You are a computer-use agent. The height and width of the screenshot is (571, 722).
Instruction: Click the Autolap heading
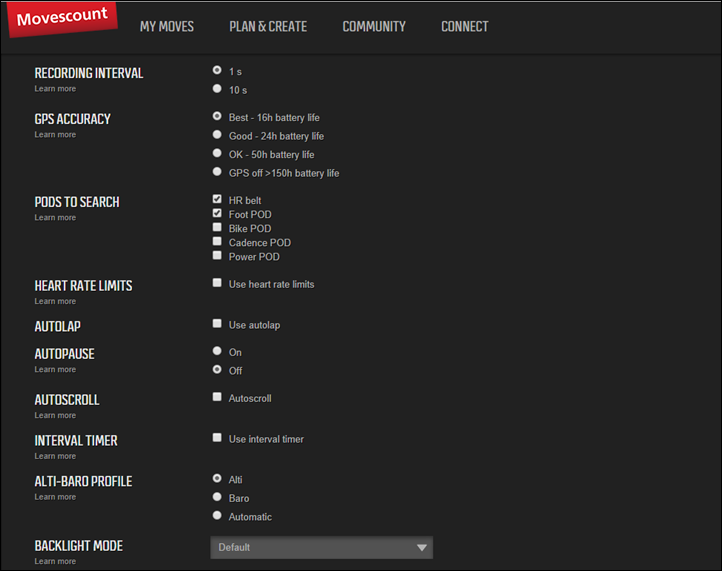point(58,326)
